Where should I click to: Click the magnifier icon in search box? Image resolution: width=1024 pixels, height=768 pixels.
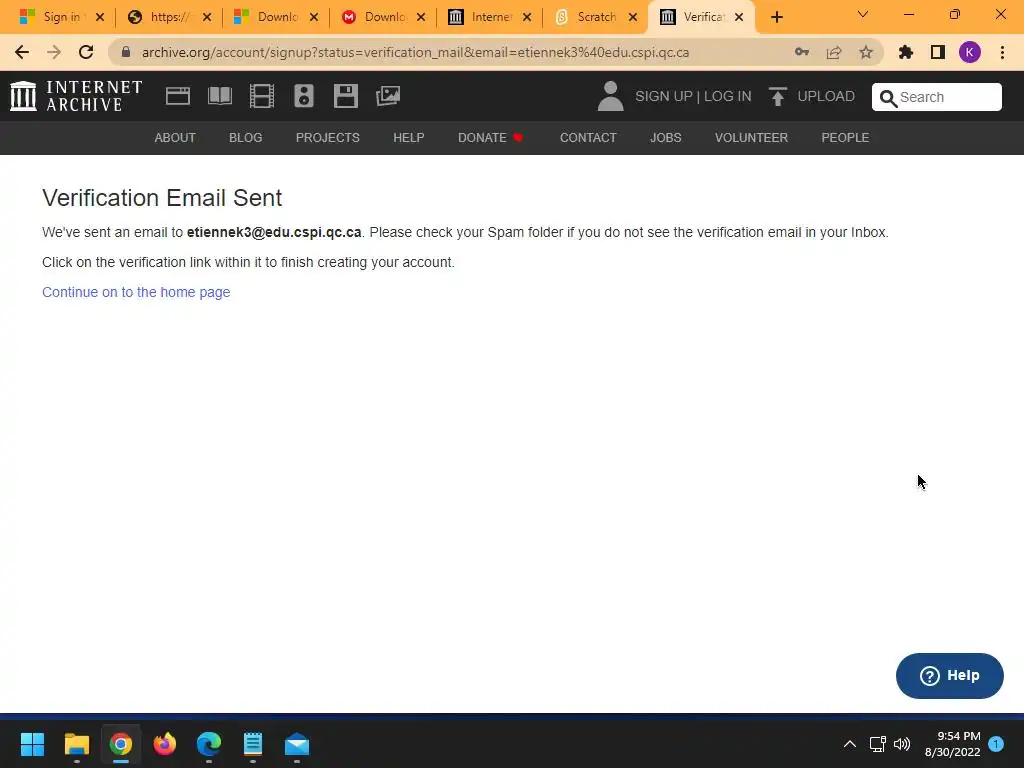(888, 98)
